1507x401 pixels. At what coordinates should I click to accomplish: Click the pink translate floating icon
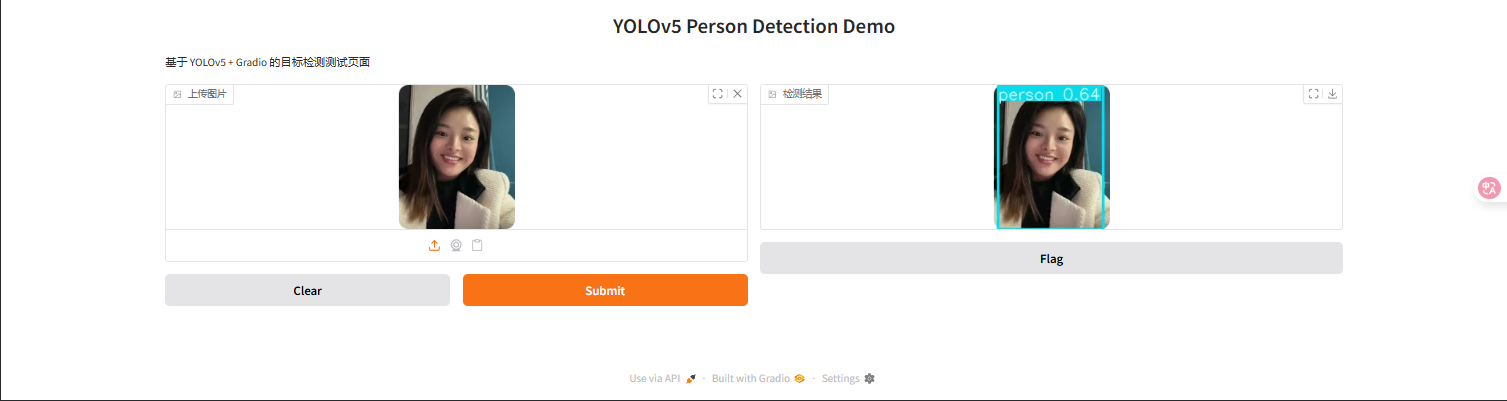pyautogui.click(x=1490, y=188)
